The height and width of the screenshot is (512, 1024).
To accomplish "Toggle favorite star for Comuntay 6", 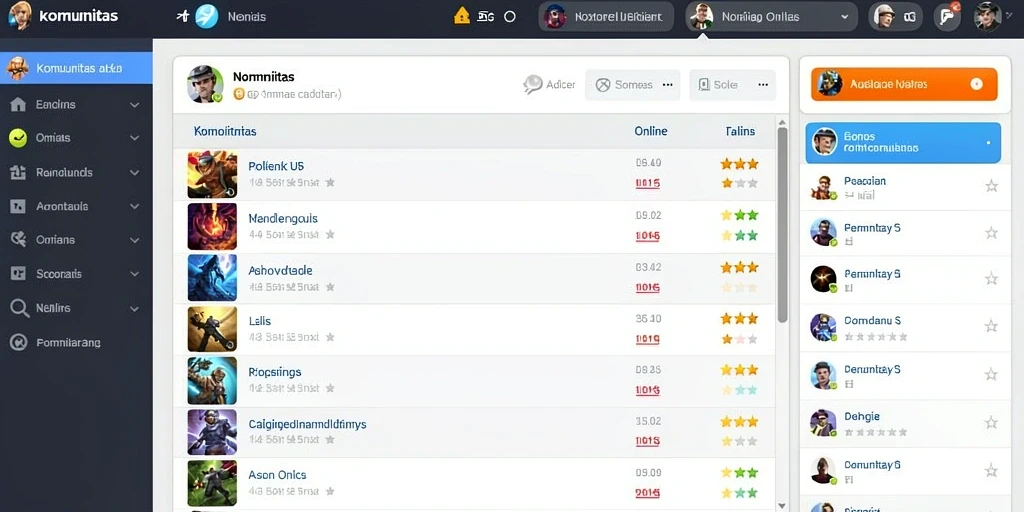I will (x=991, y=470).
